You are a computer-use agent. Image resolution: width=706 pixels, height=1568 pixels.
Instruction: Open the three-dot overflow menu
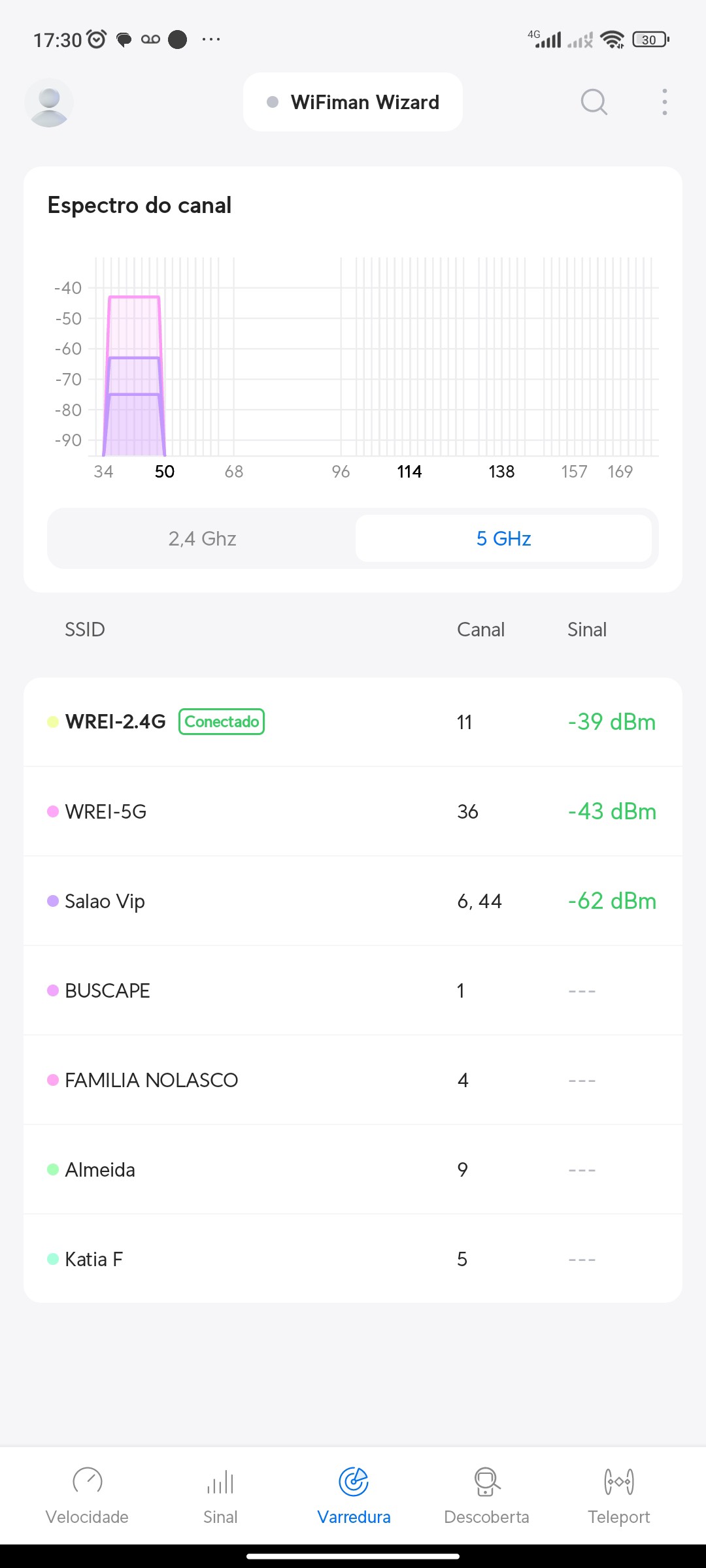tap(664, 102)
